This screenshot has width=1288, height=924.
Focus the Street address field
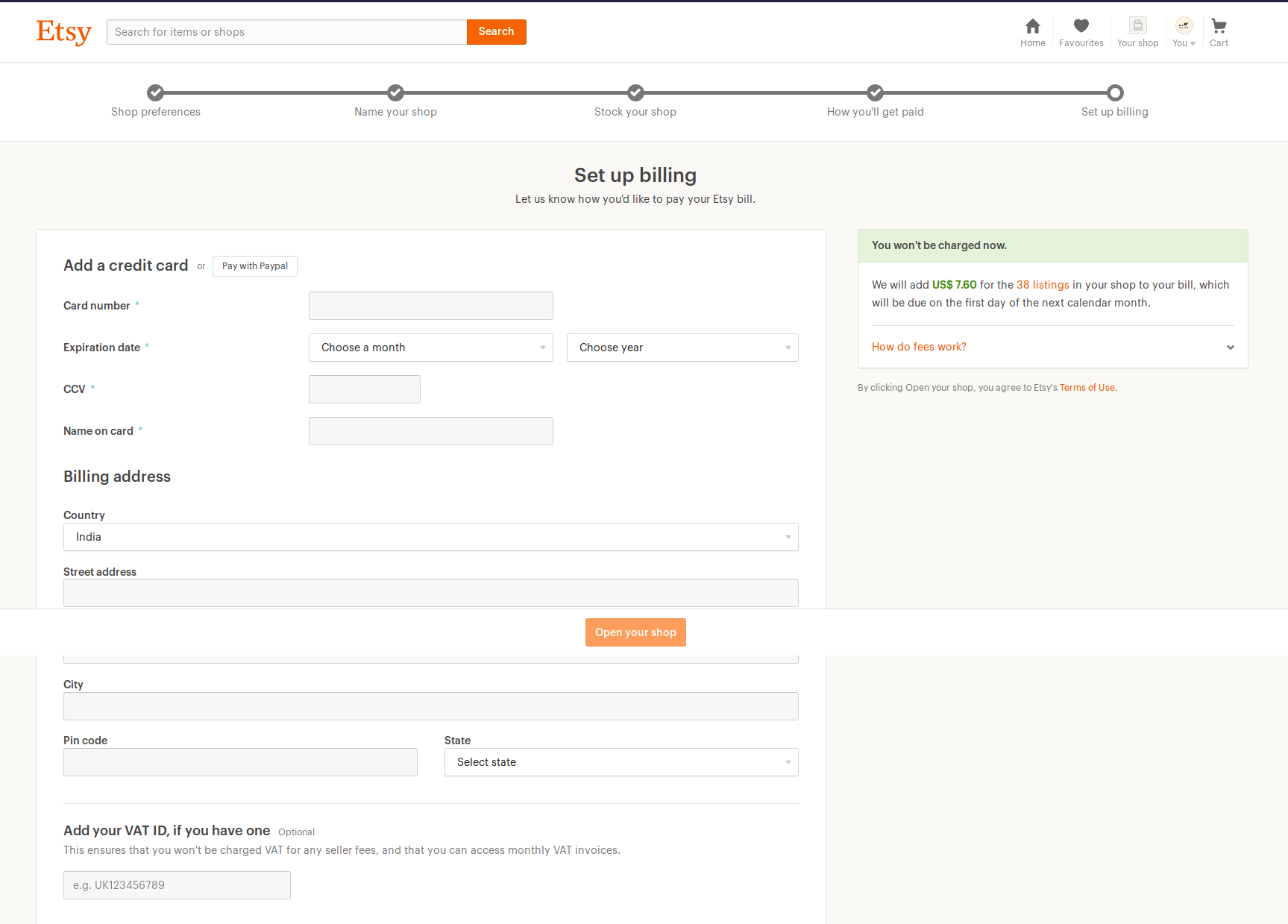431,593
